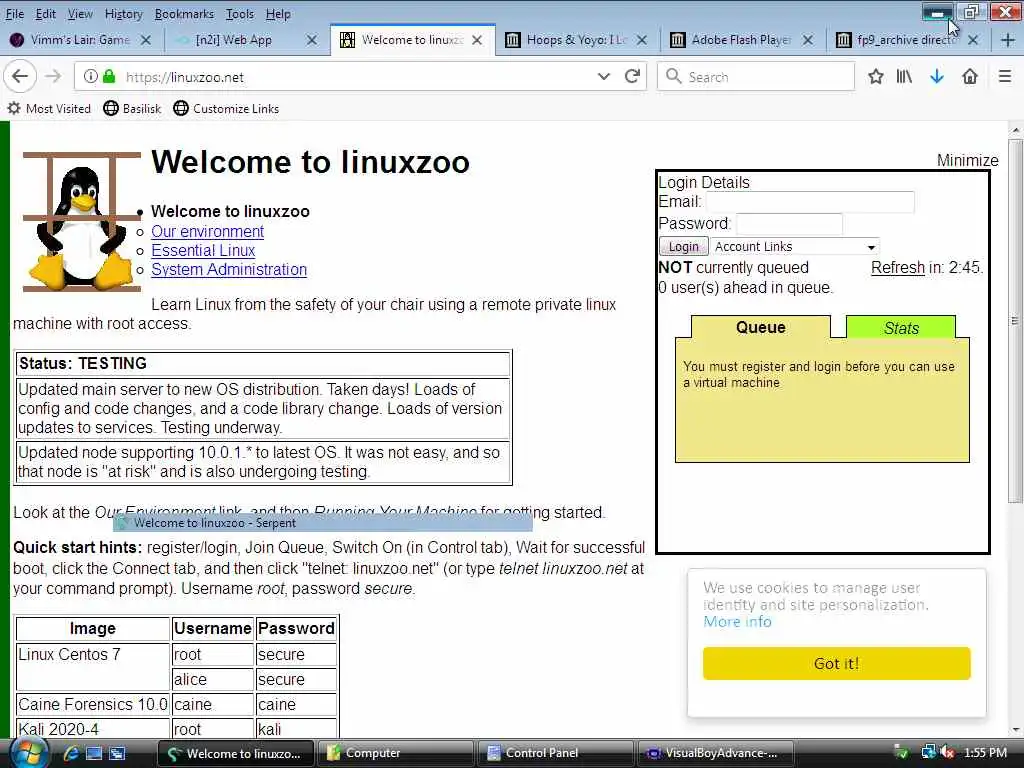This screenshot has width=1024, height=768.
Task: Click the page vertical scrollbar thumb
Action: 1015,320
